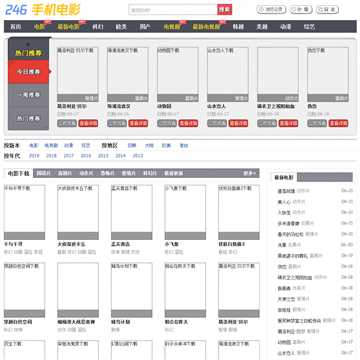Viewport: 360px width, 360px height.
Task: Go to 首页 in navigation bar
Action: [16, 27]
